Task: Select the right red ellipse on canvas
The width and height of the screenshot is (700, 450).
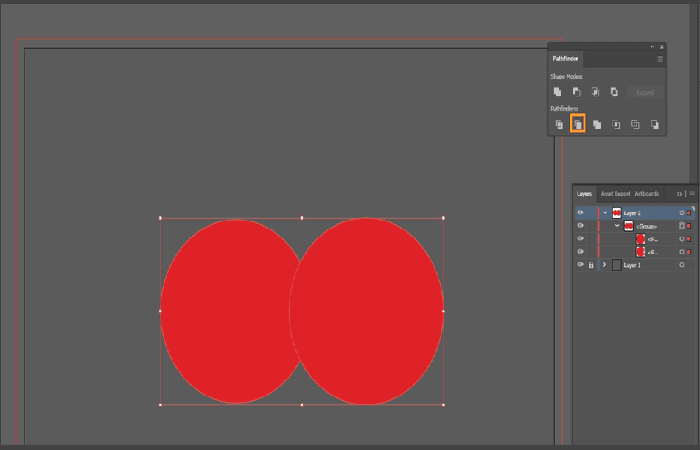Action: [x=367, y=311]
